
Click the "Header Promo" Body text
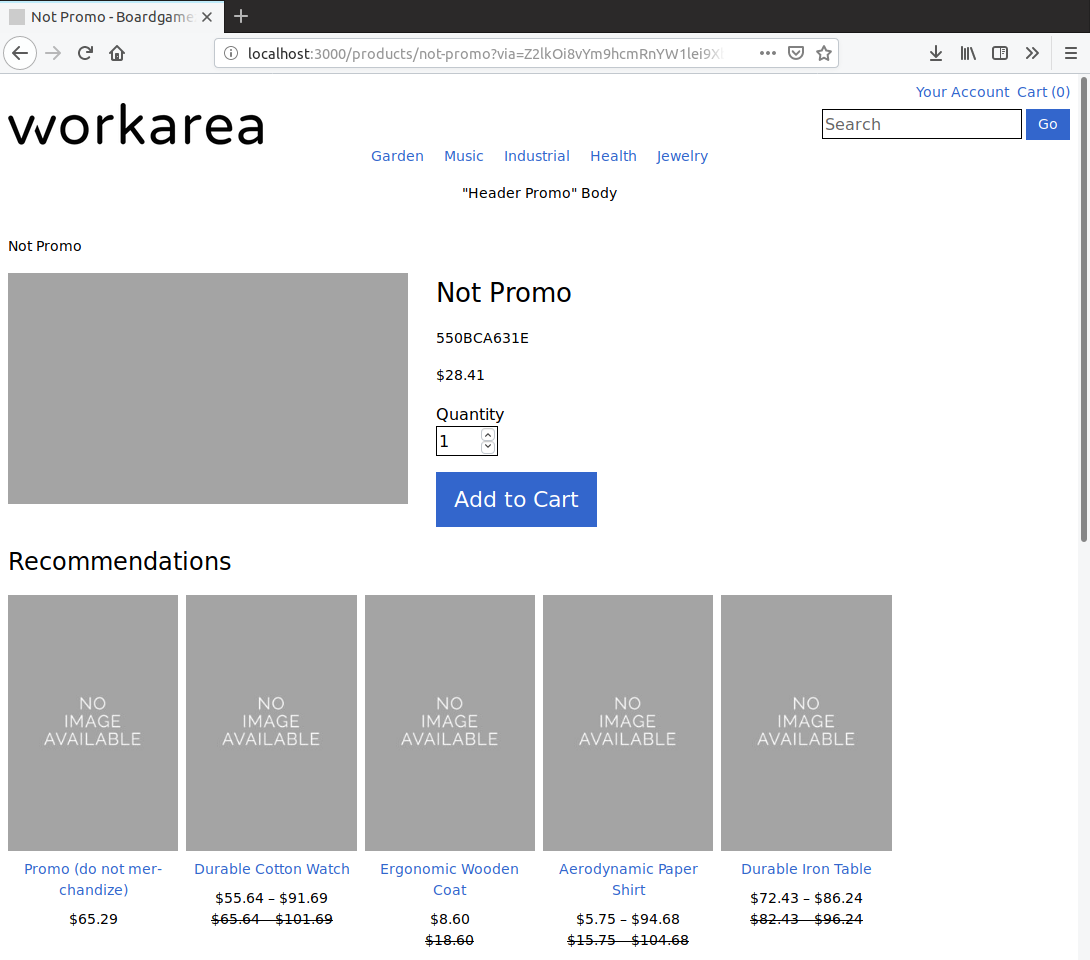pyautogui.click(x=539, y=193)
